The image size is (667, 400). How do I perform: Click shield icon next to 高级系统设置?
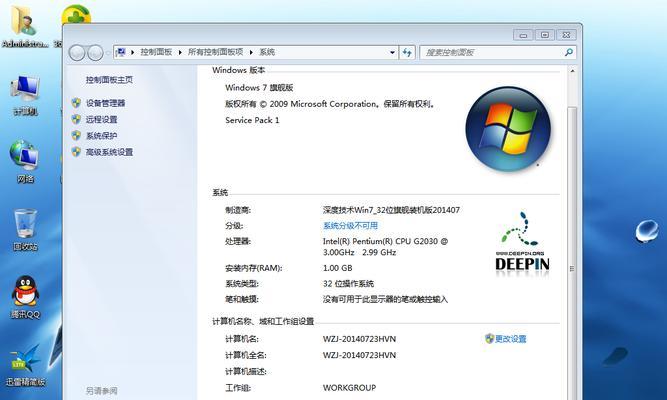[x=76, y=151]
